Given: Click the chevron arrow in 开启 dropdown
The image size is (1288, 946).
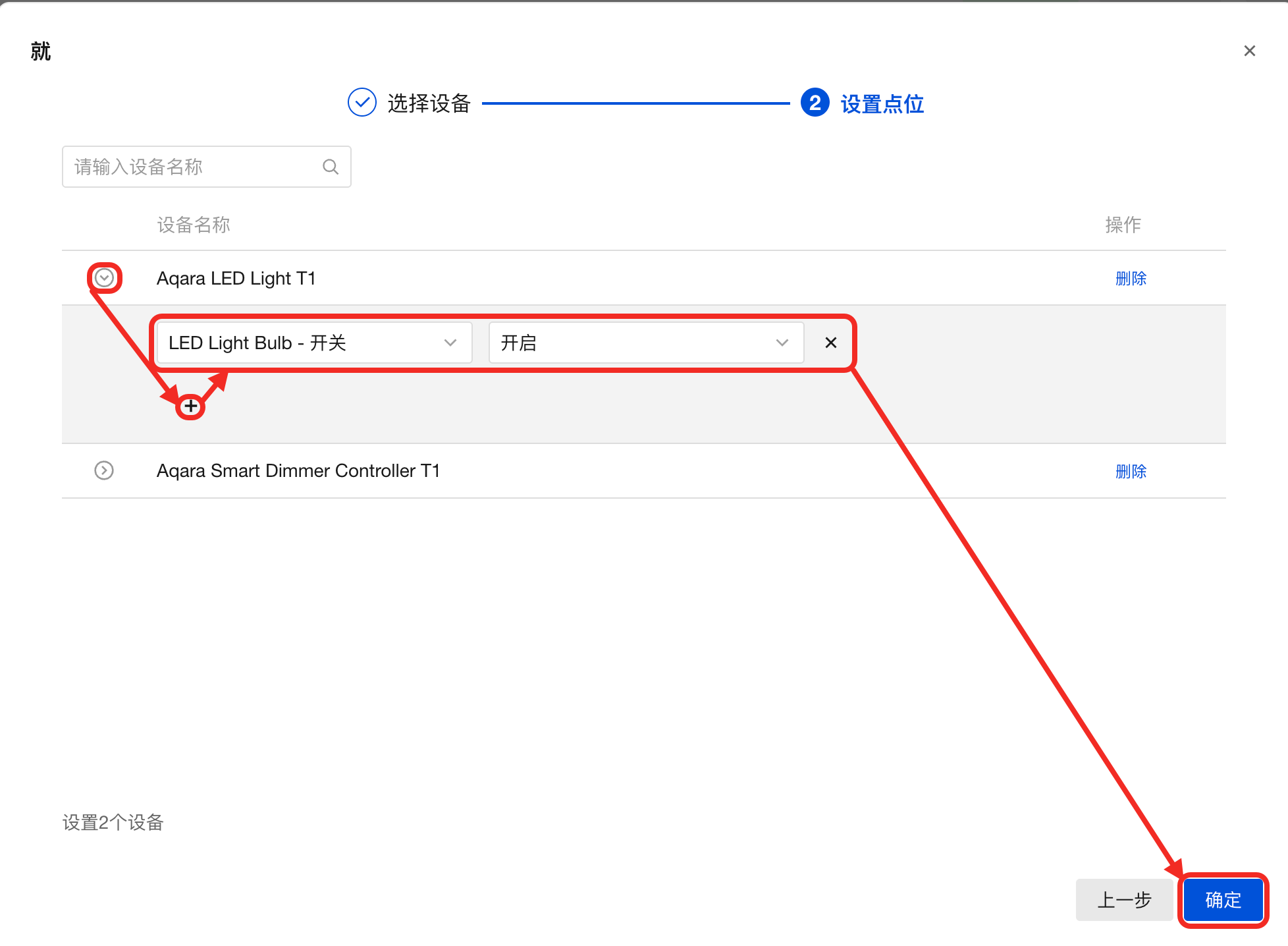Looking at the screenshot, I should click(x=782, y=343).
